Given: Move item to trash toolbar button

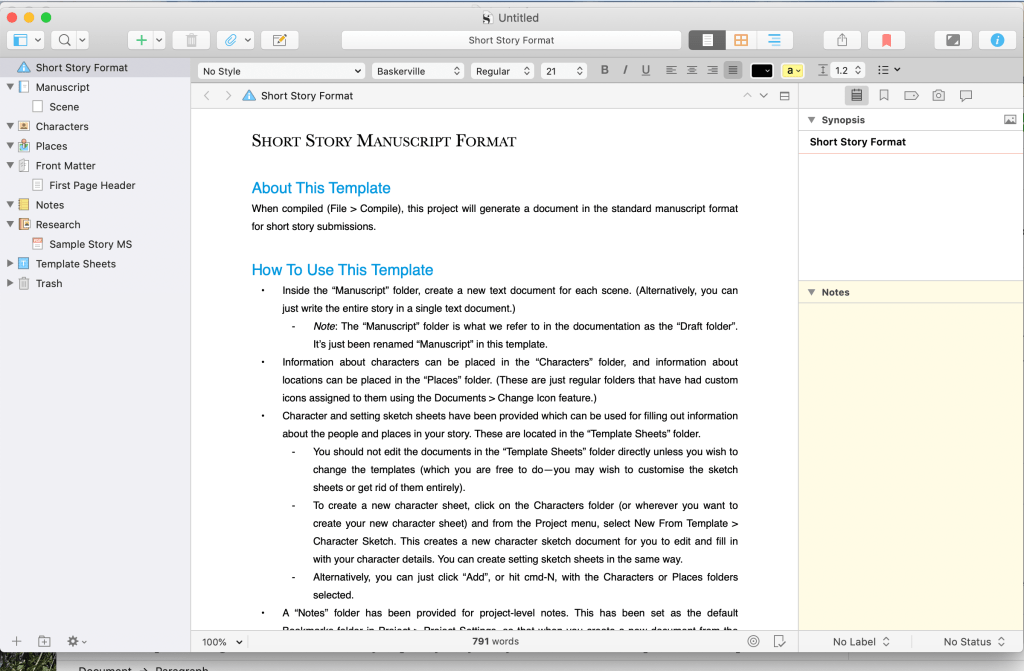Looking at the screenshot, I should (x=191, y=40).
